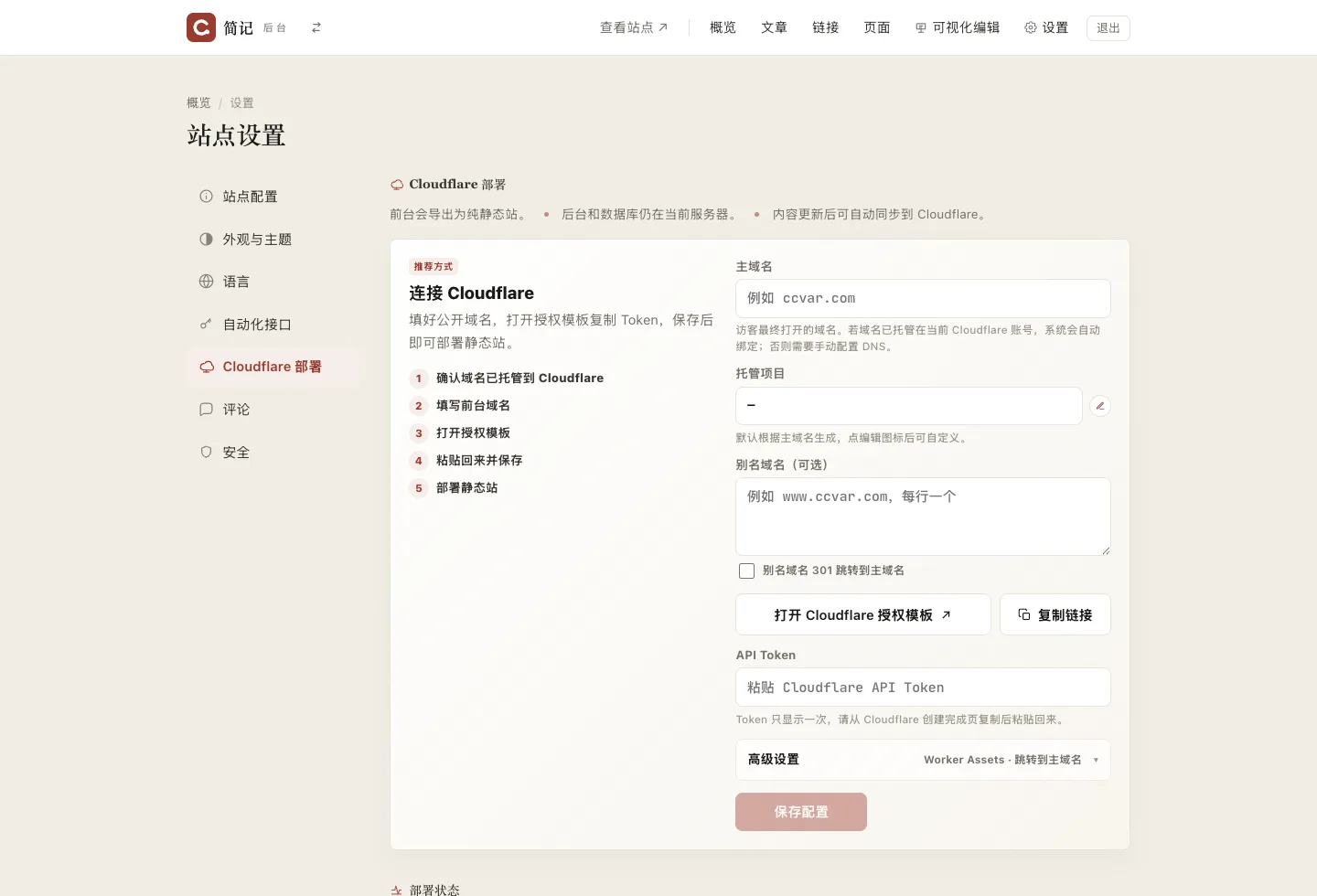Click the shield icon next to 安全
1317x896 pixels.
pyautogui.click(x=206, y=453)
